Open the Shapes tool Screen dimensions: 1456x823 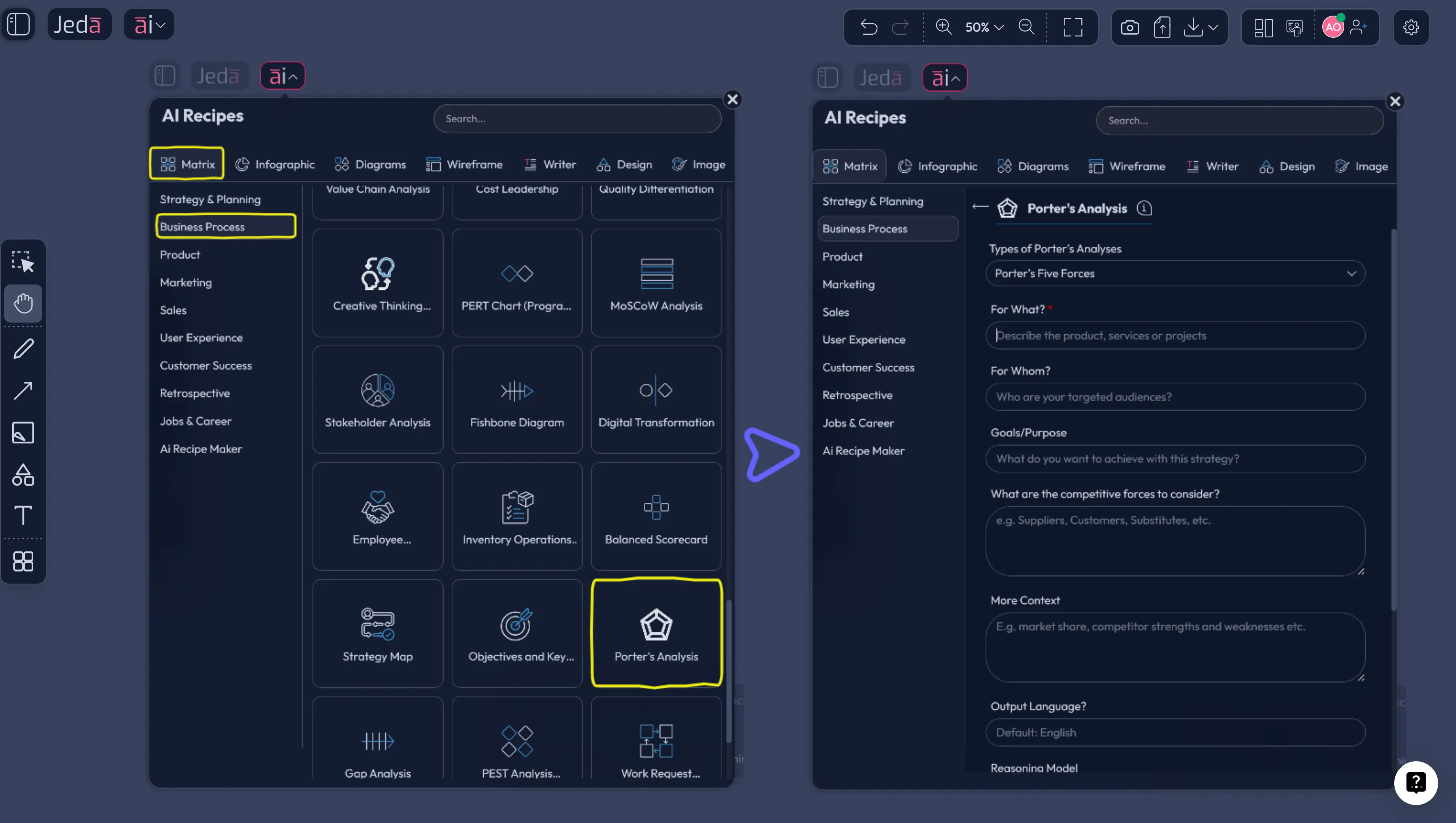[x=22, y=475]
